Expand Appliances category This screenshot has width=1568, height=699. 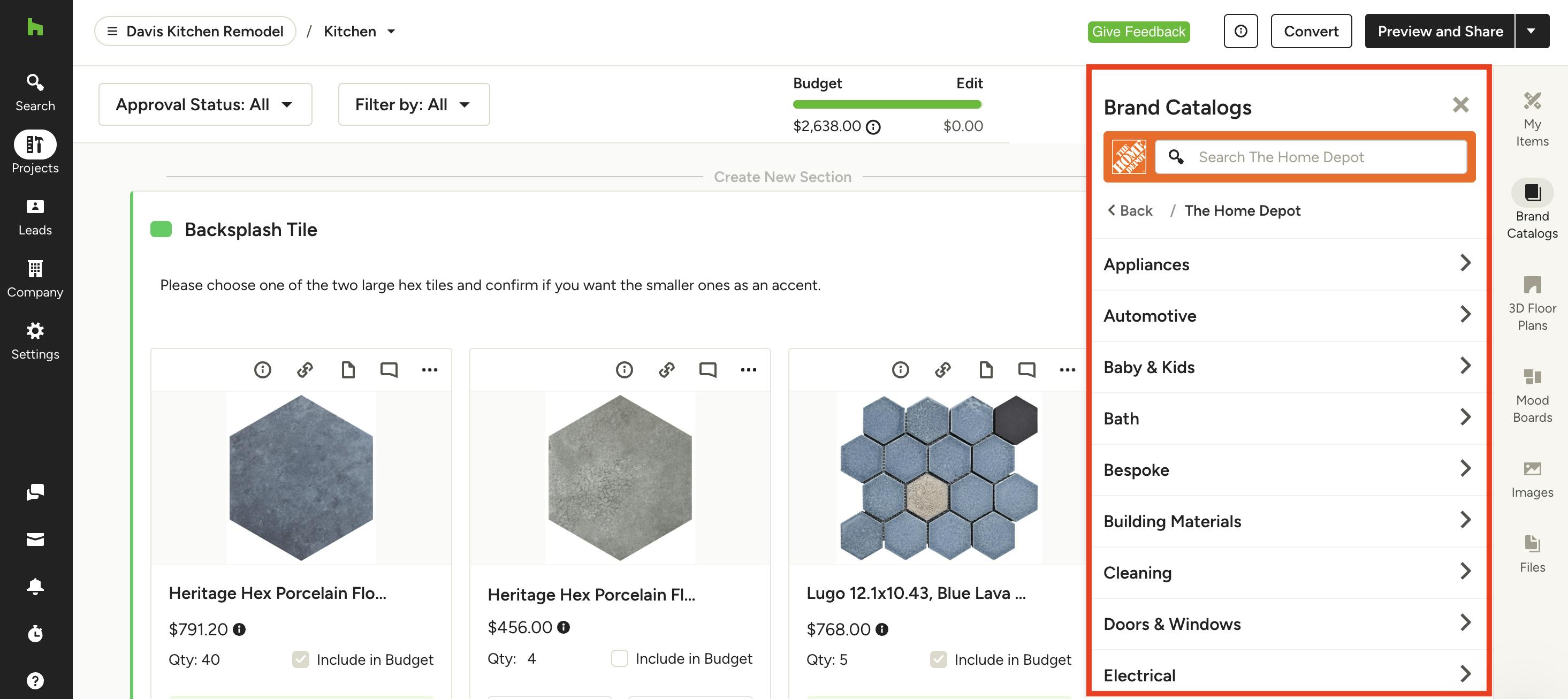pos(1288,264)
